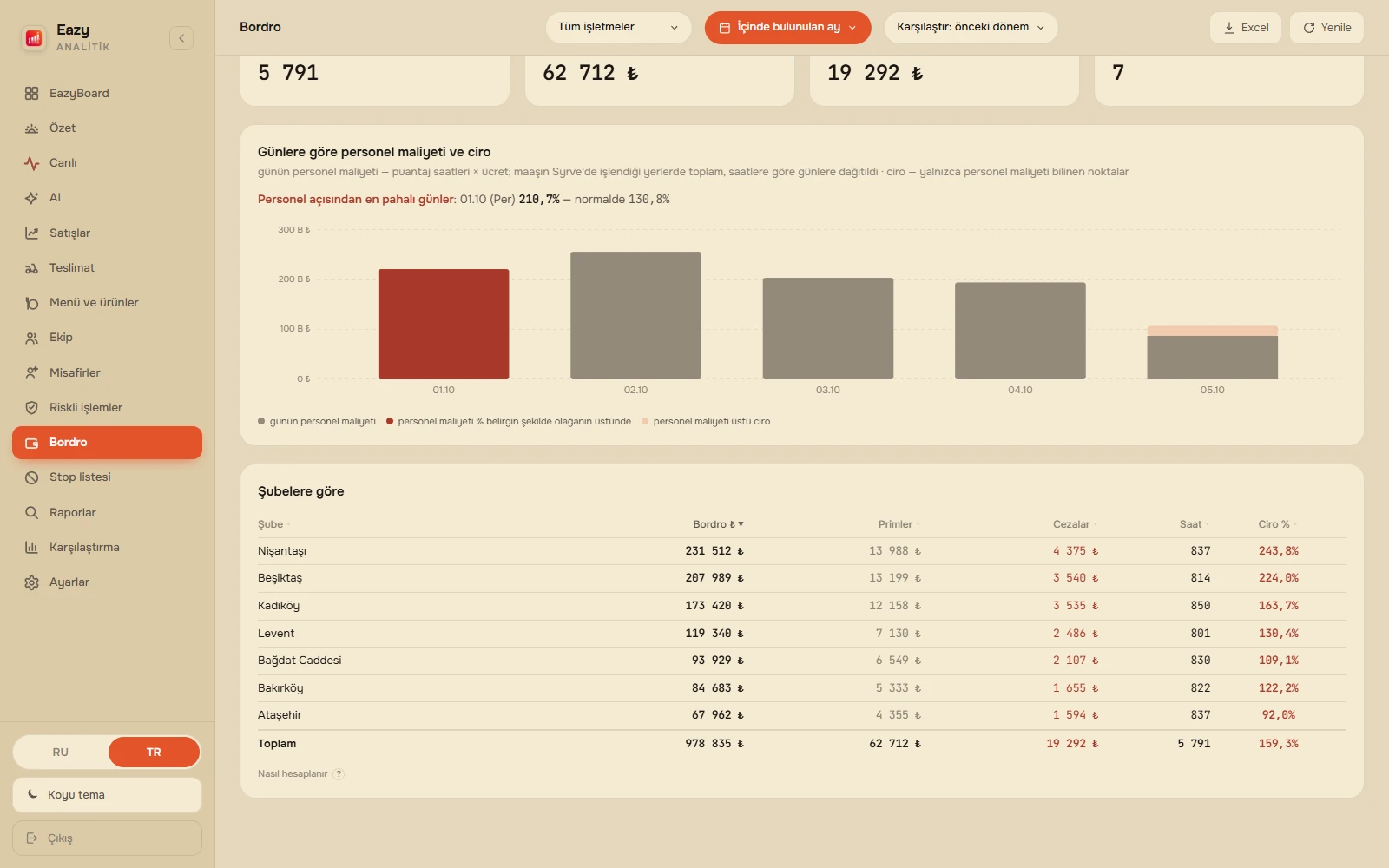The height and width of the screenshot is (868, 1389).
Task: Enable Koyu tema dark mode
Action: point(107,795)
